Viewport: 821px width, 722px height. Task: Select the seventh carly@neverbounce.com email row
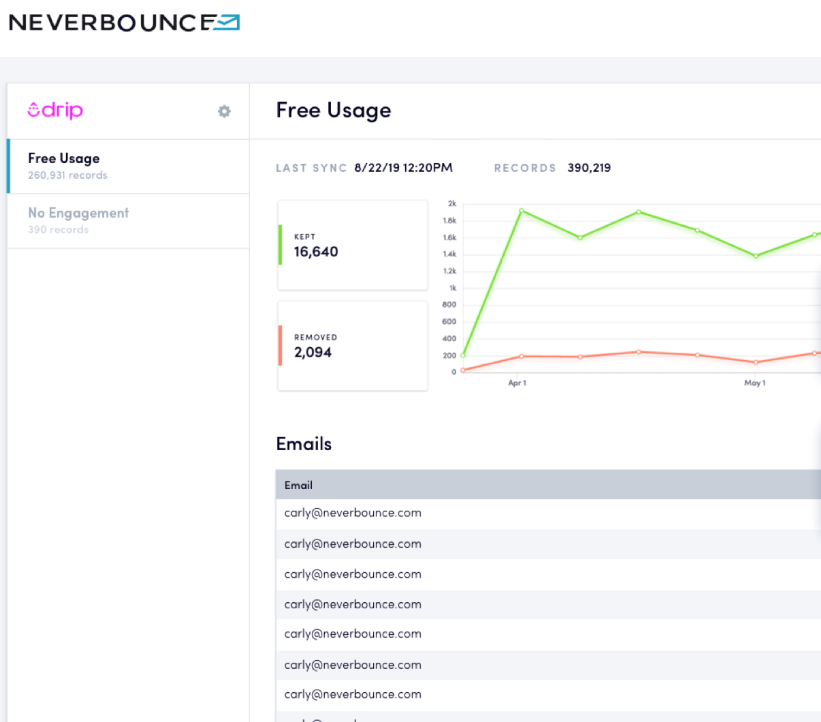tap(548, 695)
